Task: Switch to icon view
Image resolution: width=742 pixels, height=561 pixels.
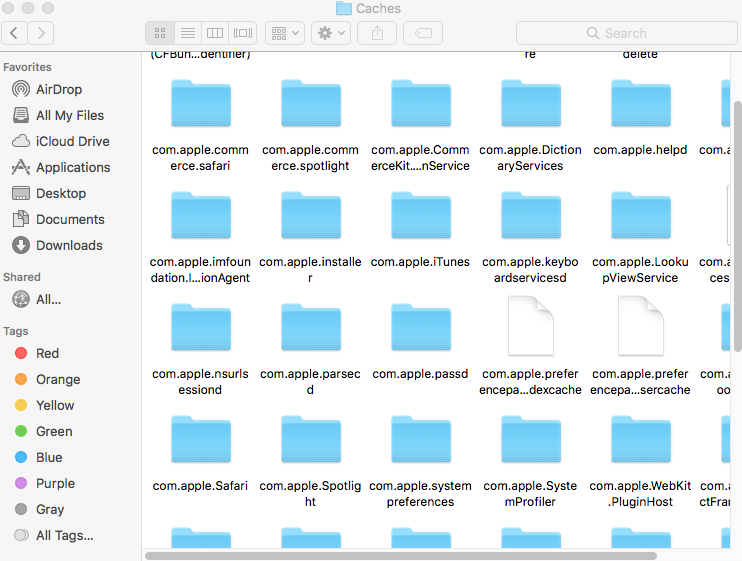Action: (160, 33)
